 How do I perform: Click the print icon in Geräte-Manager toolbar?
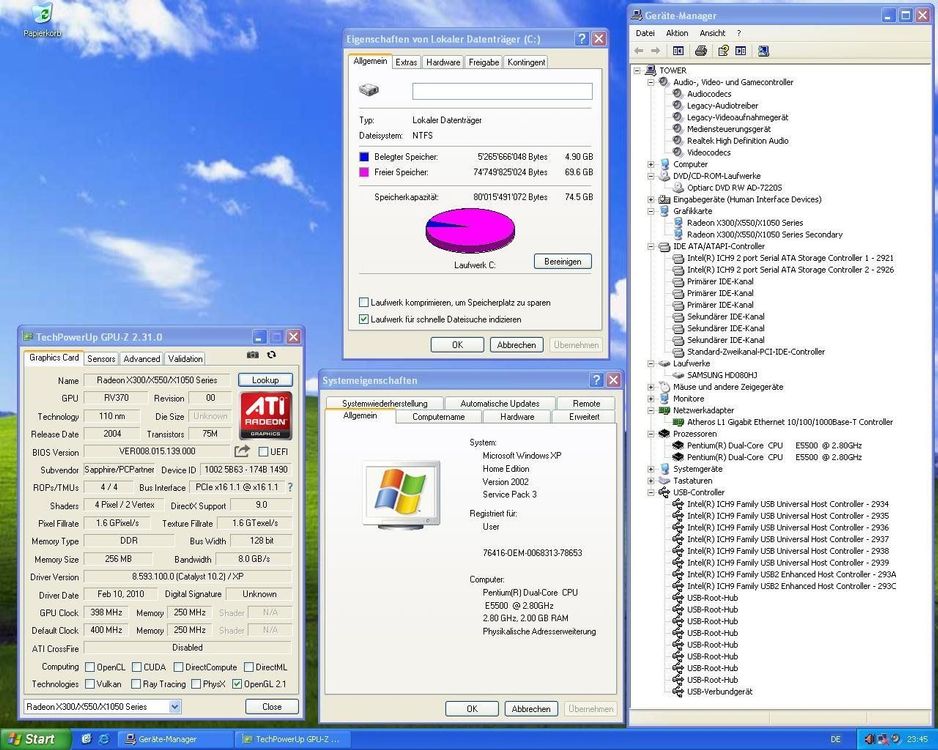click(701, 50)
